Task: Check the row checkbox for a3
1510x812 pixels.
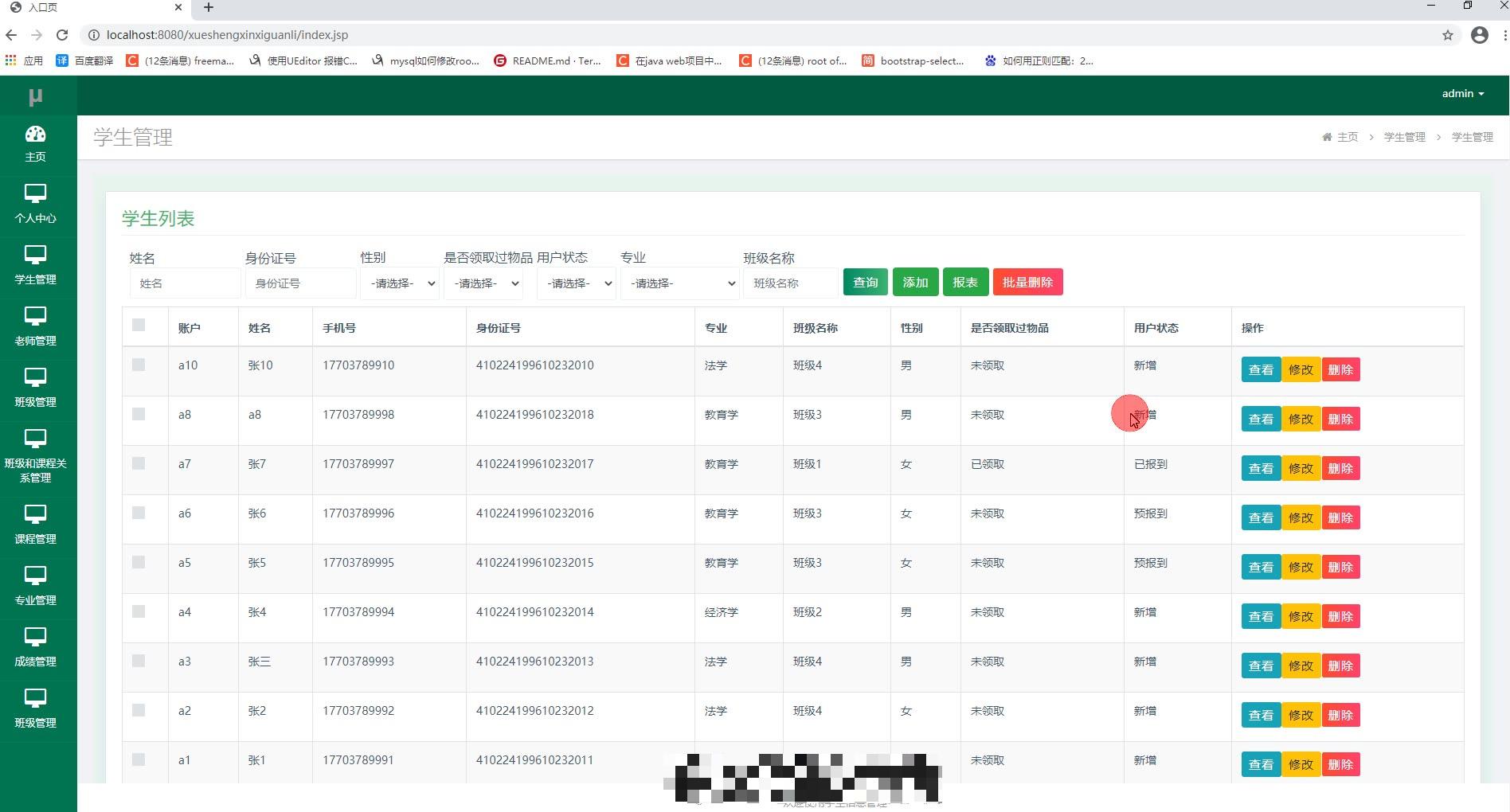Action: pos(139,661)
